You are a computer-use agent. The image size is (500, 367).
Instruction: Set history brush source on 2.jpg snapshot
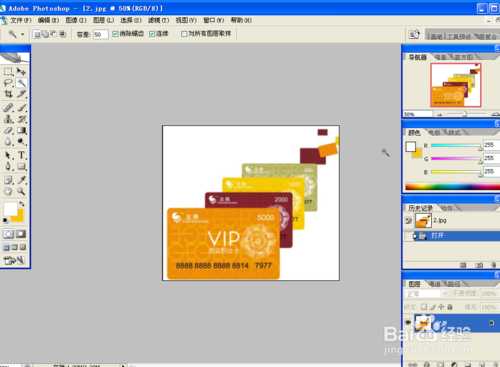tap(408, 220)
